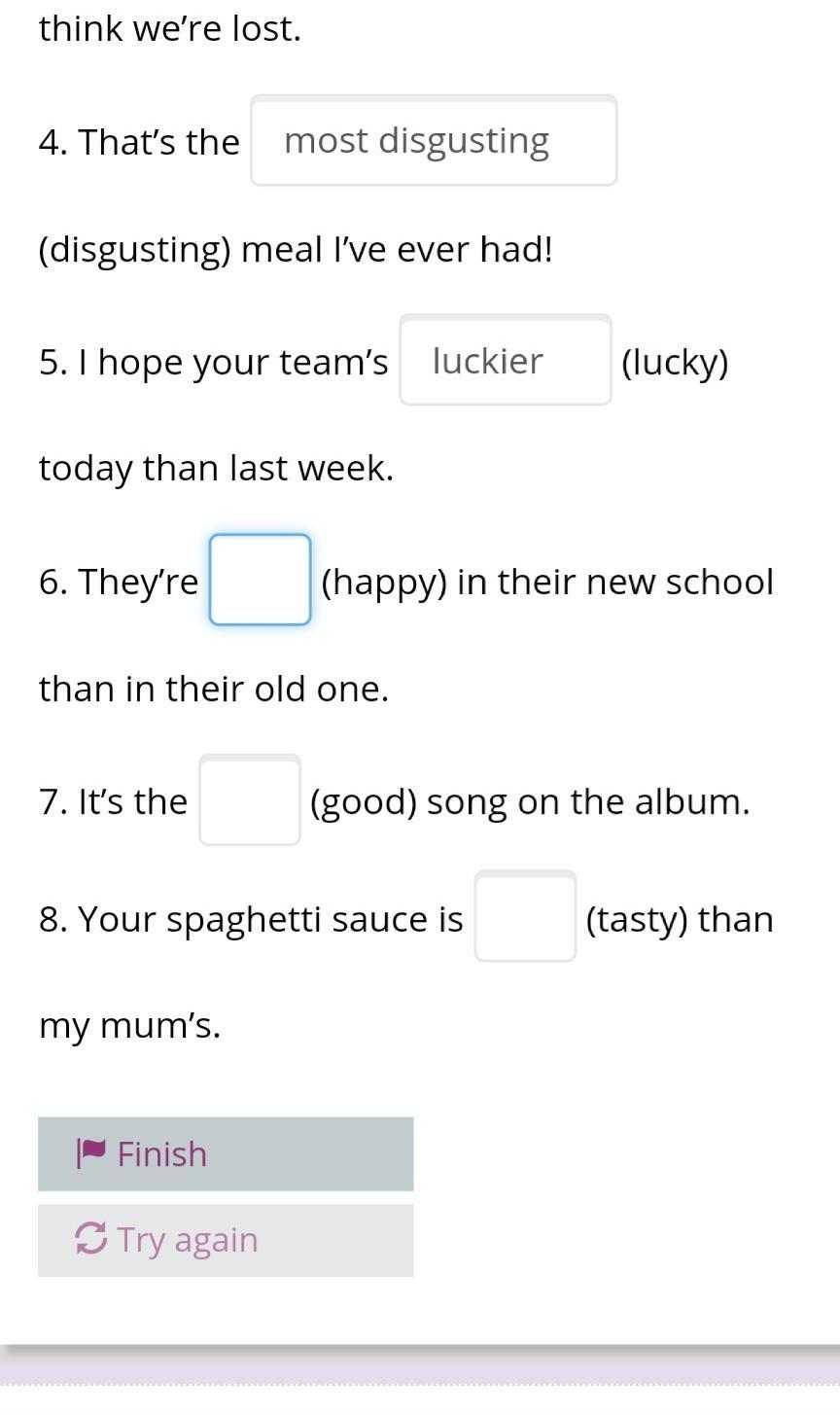Click the '(tasty)' hint word

[637, 919]
